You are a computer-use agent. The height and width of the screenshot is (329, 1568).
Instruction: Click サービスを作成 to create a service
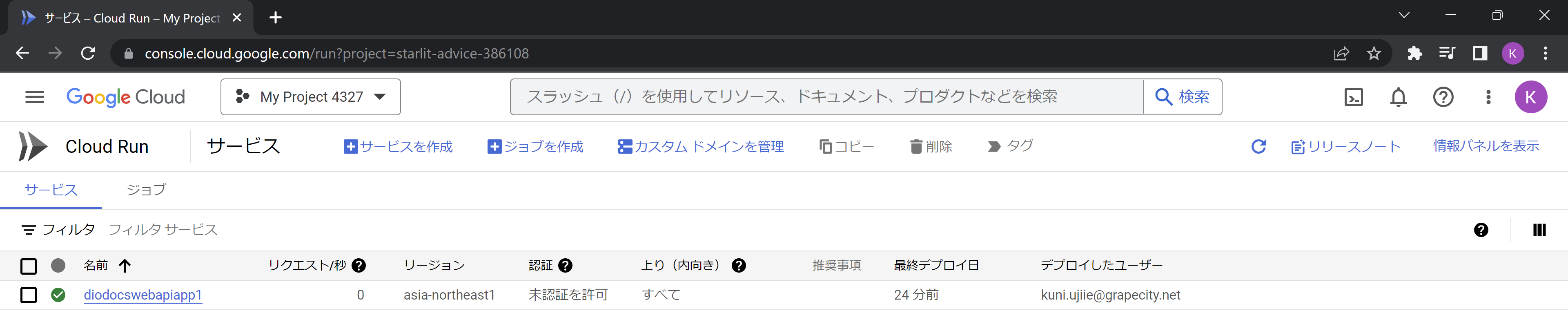tap(398, 146)
